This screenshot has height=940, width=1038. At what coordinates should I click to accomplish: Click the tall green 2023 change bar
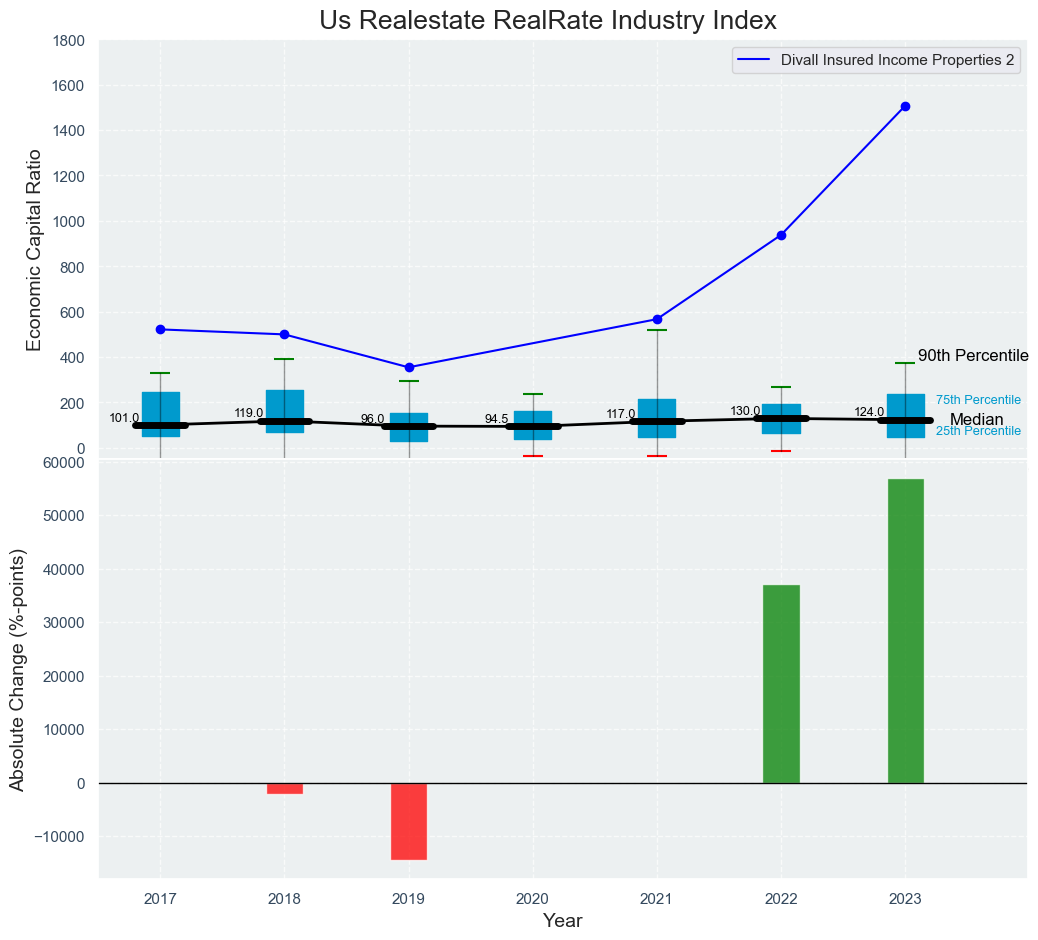(905, 630)
